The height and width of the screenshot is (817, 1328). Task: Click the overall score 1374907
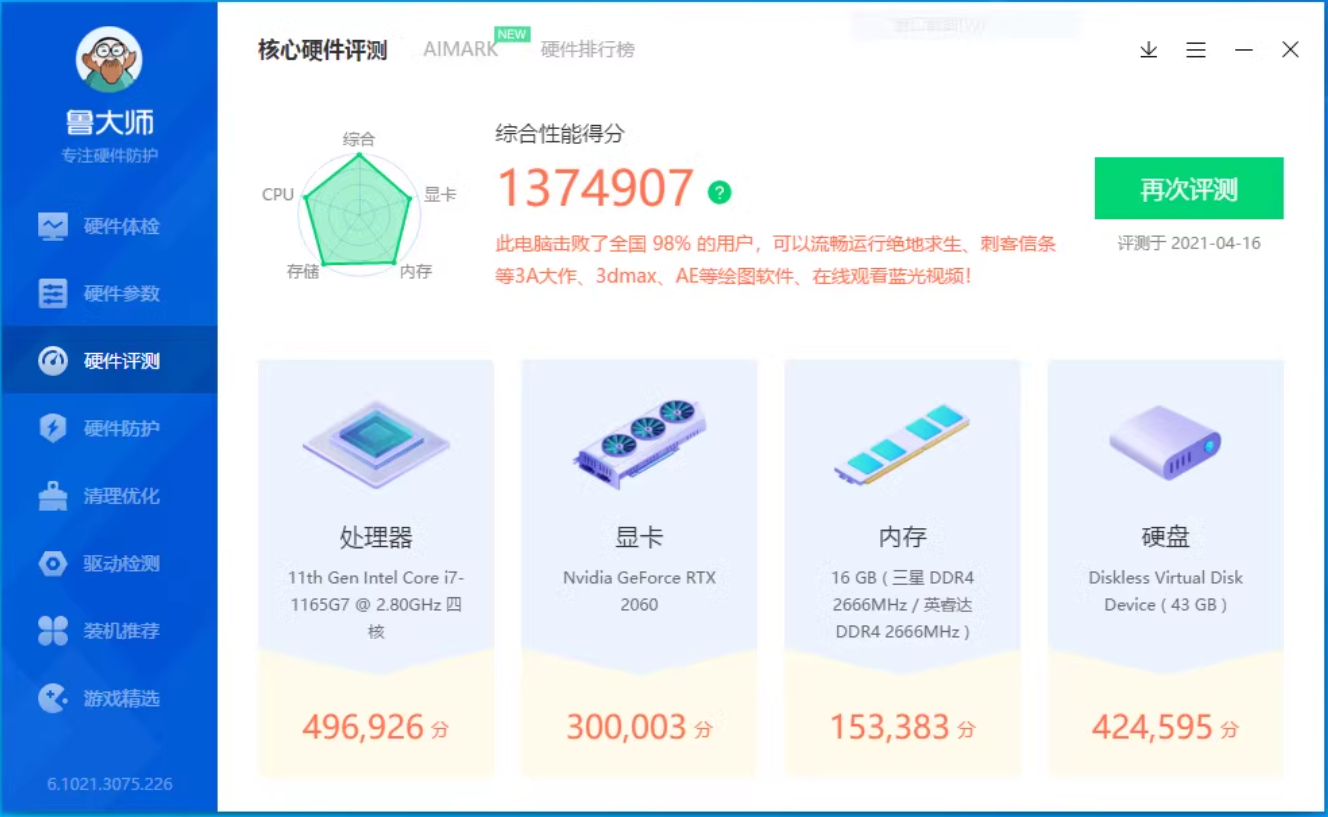click(595, 188)
